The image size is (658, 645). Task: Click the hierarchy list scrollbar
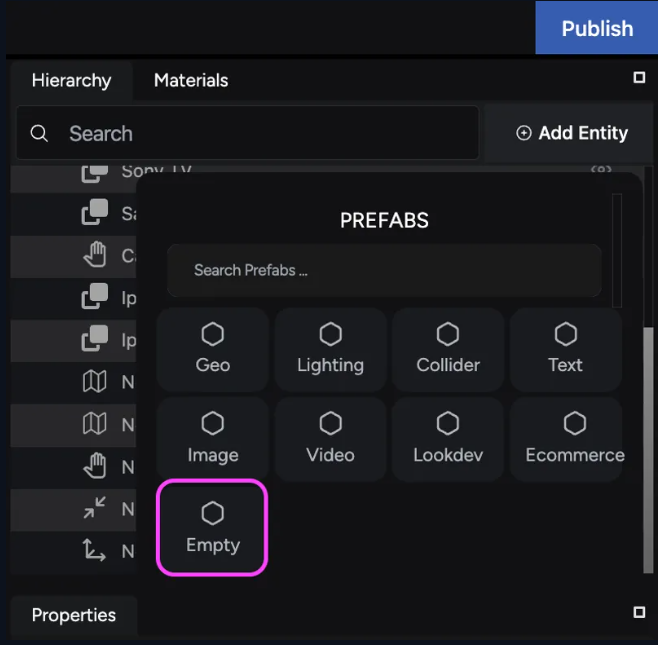pyautogui.click(x=648, y=449)
